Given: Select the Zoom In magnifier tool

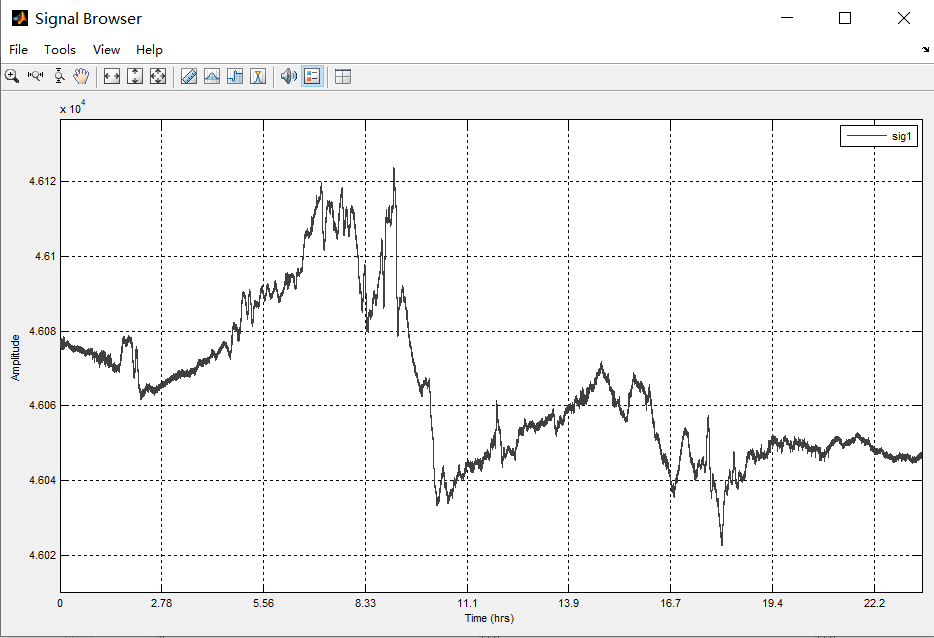Looking at the screenshot, I should [12, 76].
